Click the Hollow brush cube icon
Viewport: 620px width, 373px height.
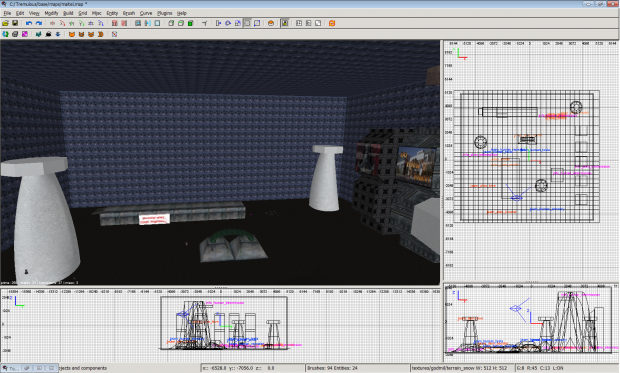(x=171, y=23)
